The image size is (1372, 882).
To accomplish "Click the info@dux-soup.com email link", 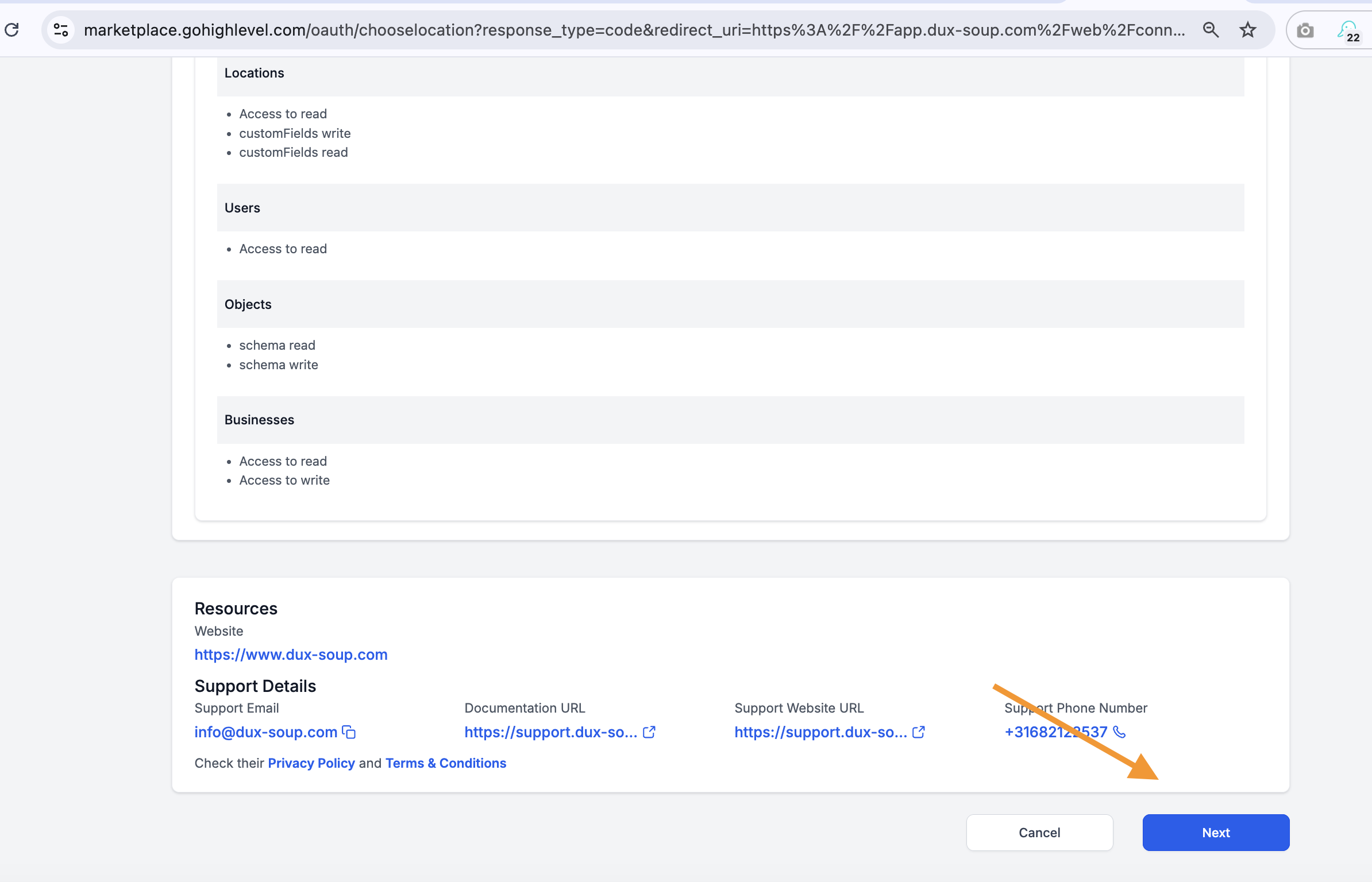I will coord(265,732).
